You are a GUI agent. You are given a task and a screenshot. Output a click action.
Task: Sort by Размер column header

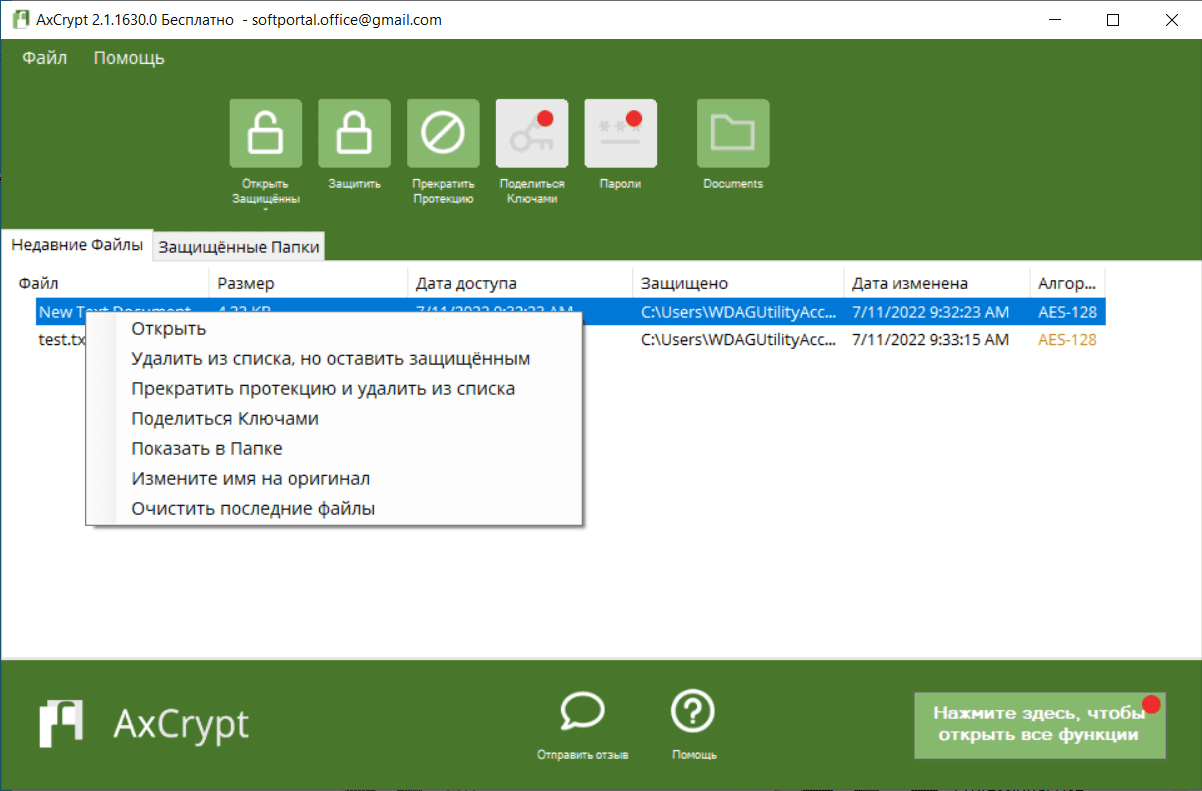(x=308, y=283)
